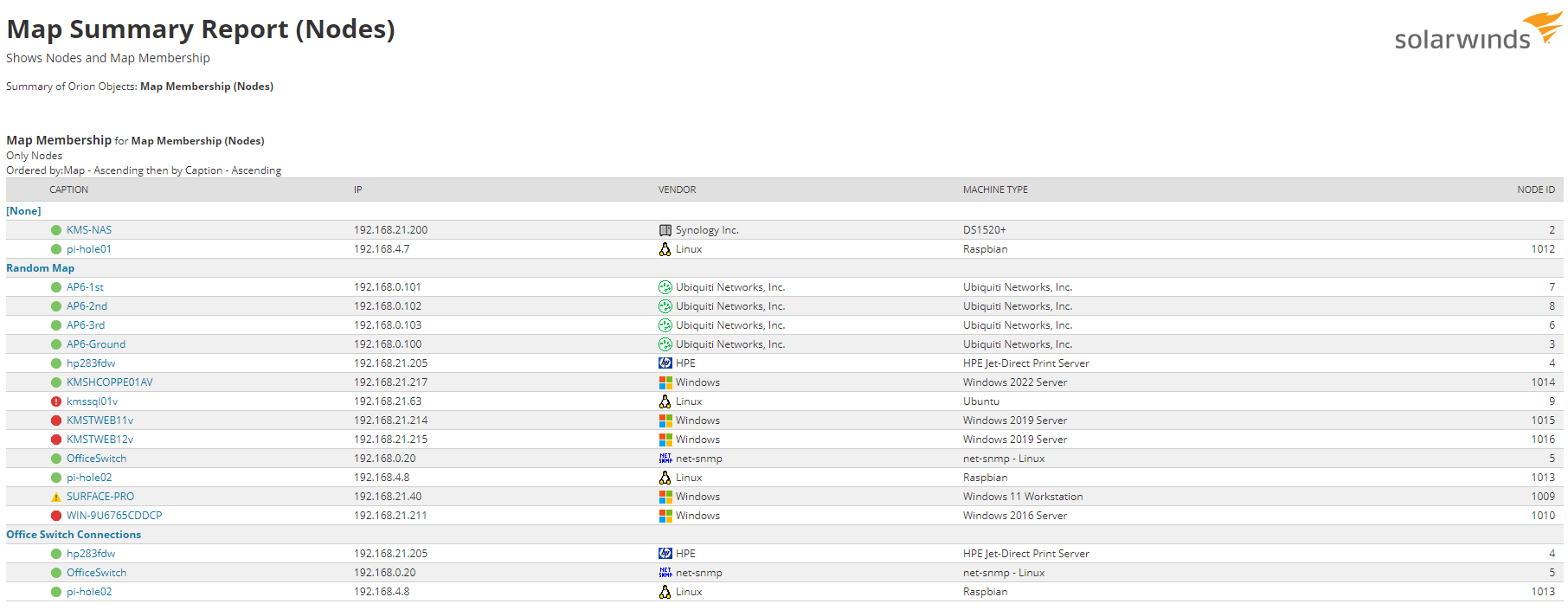Click the red down status icon beside WIN-9U6765CDDCP
Screen dimensions: 1568x610
[x=56, y=516]
